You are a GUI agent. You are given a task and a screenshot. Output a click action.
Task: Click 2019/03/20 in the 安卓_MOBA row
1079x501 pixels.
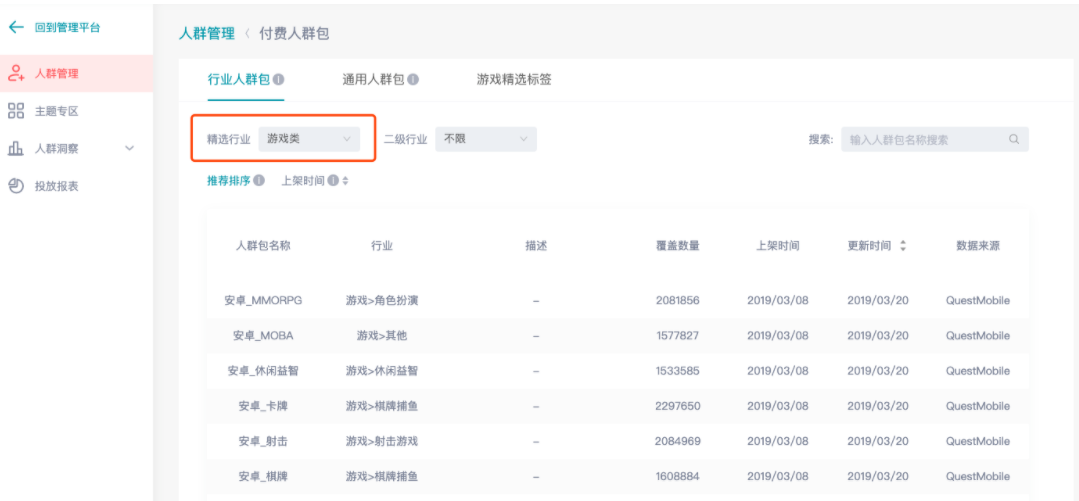(878, 336)
